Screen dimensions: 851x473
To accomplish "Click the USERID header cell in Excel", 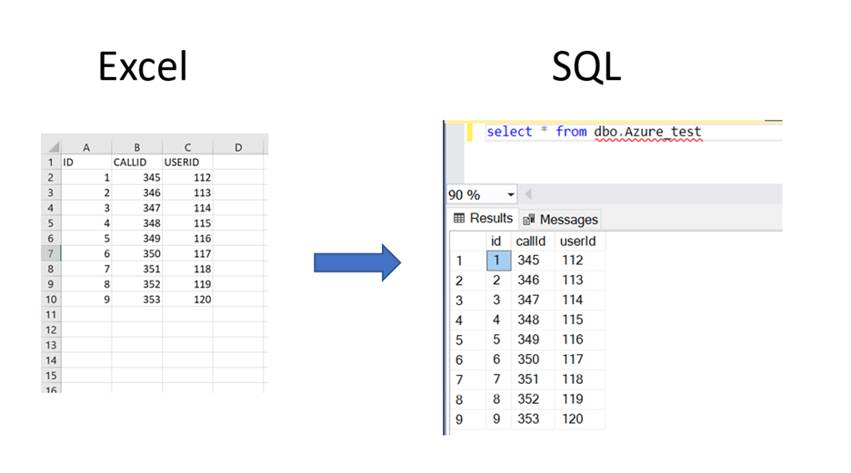I will [x=187, y=162].
